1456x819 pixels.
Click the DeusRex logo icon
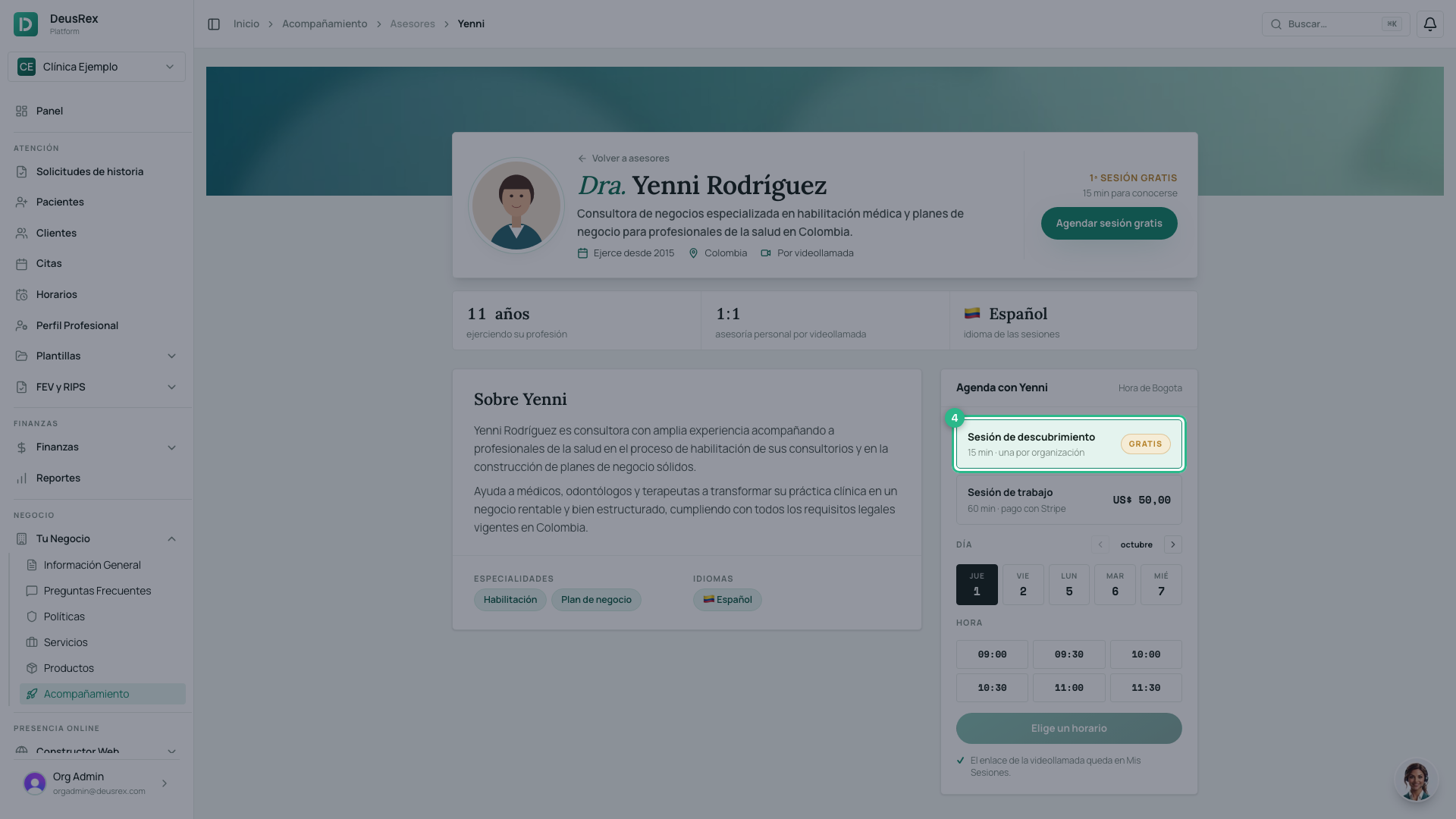(26, 24)
